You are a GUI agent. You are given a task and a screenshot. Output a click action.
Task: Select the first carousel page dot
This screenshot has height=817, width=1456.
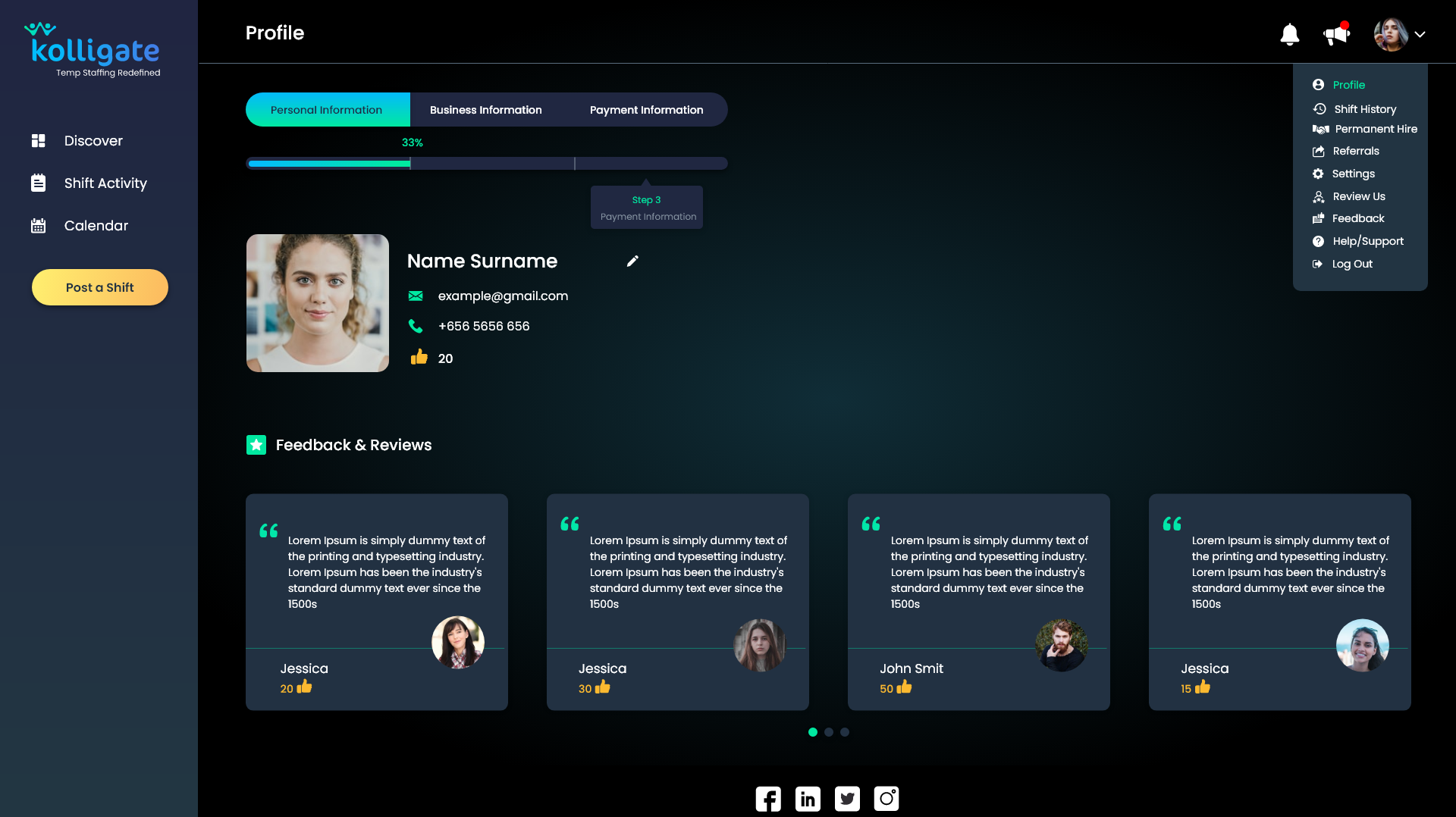813,732
